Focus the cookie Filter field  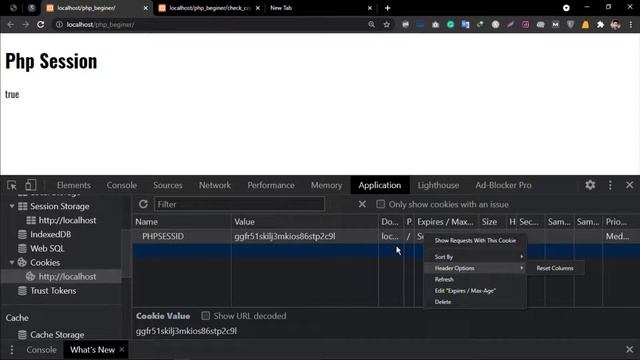click(240, 204)
